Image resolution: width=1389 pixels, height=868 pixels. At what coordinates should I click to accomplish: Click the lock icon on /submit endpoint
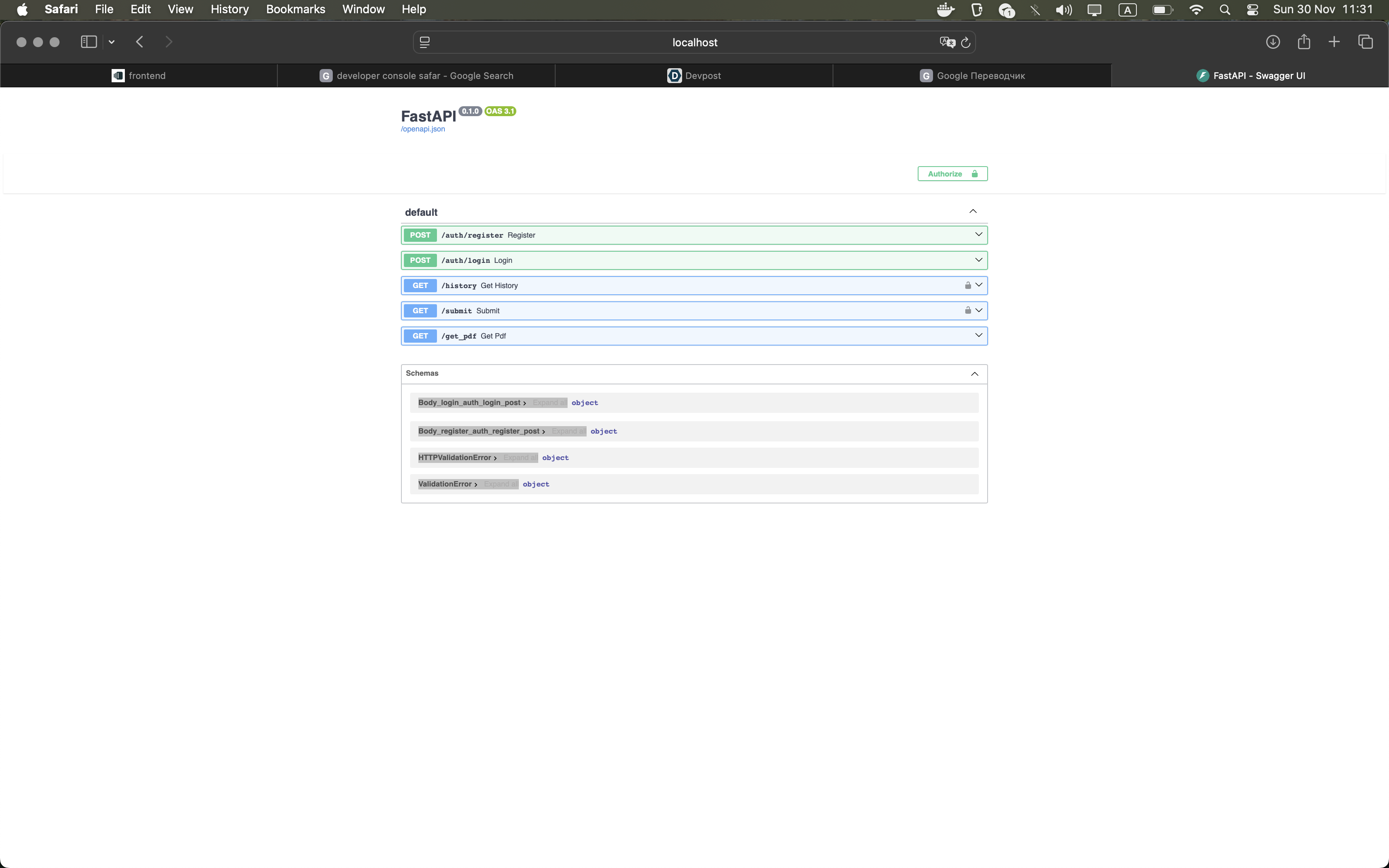(968, 310)
